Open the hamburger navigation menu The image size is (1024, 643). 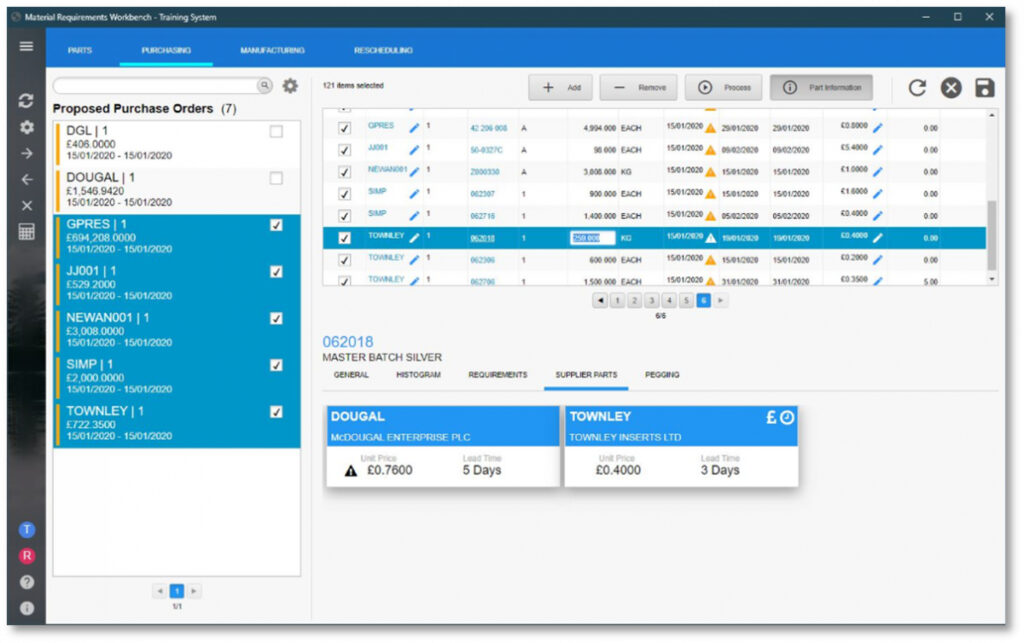(27, 46)
